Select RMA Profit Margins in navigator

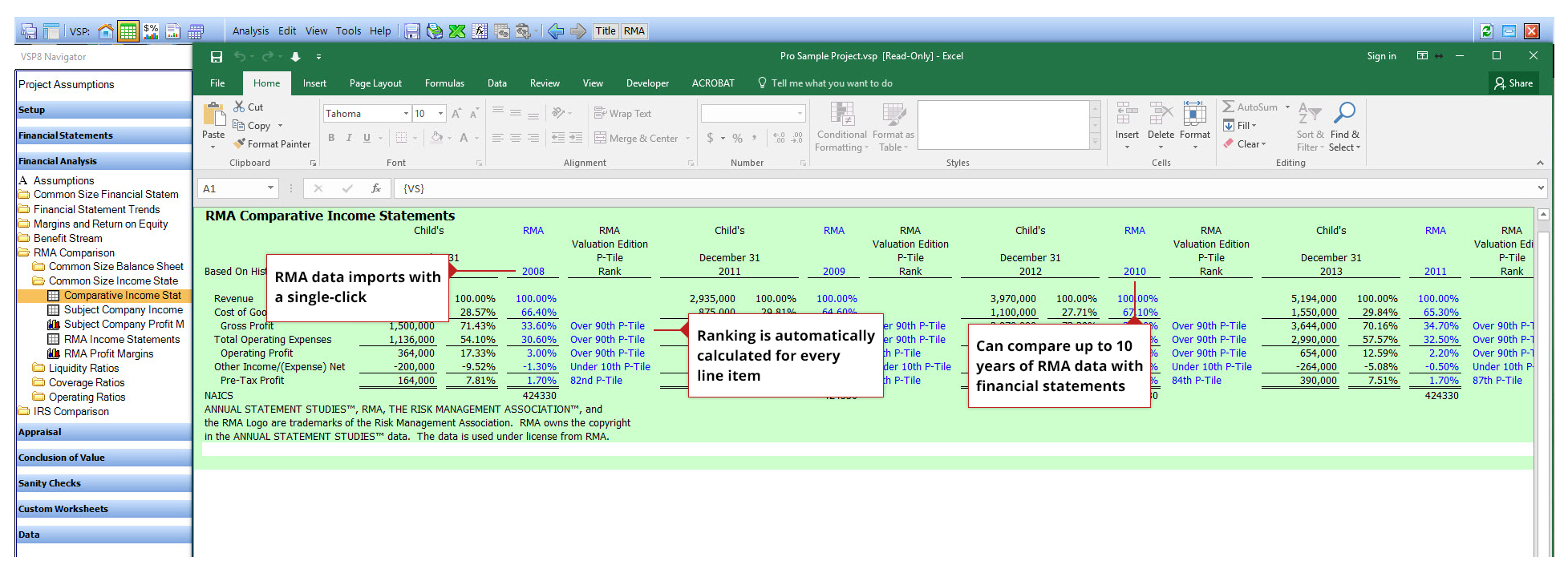108,353
